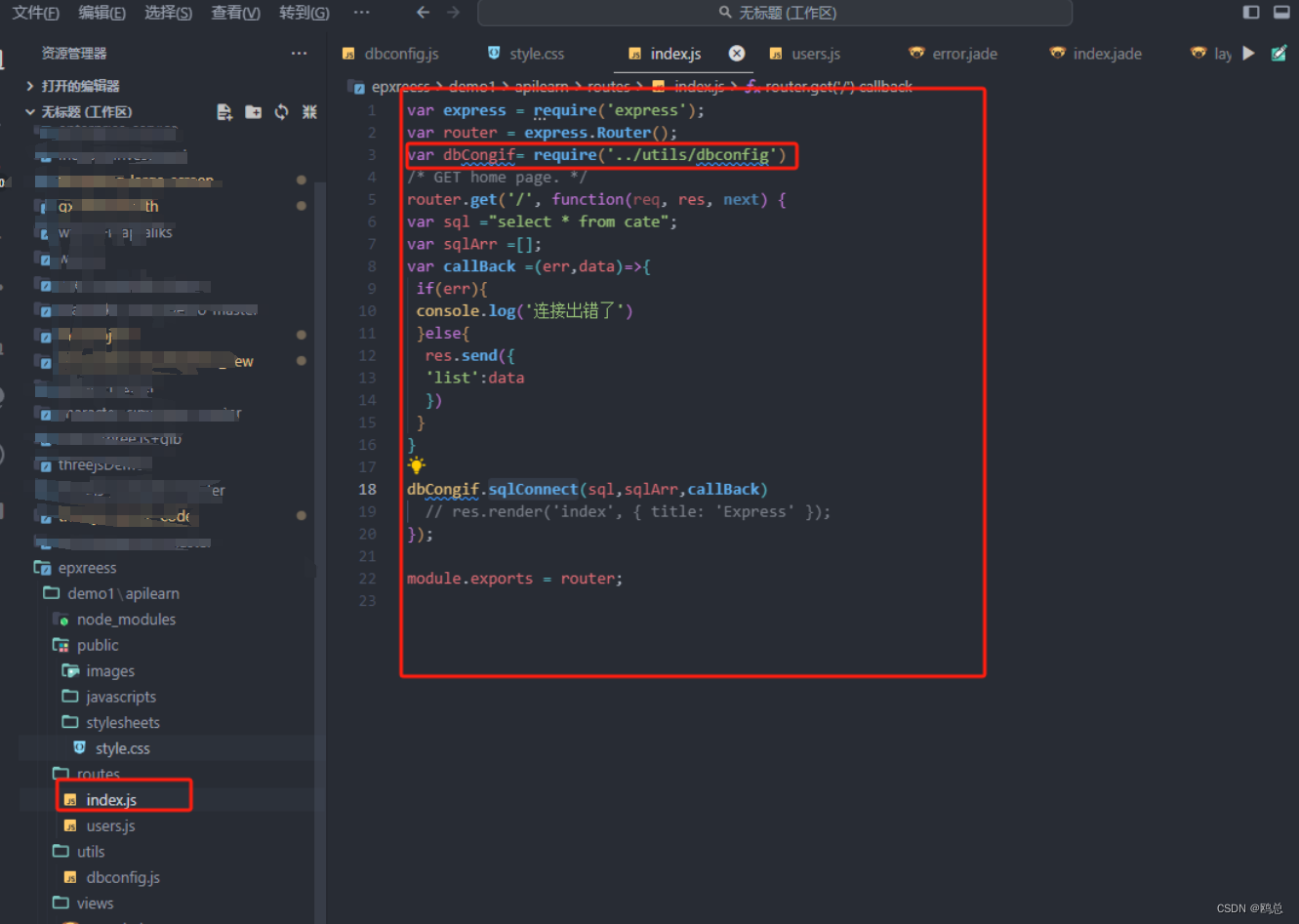The height and width of the screenshot is (924, 1299).
Task: Click the 'GET home page' comment
Action: click(x=497, y=178)
